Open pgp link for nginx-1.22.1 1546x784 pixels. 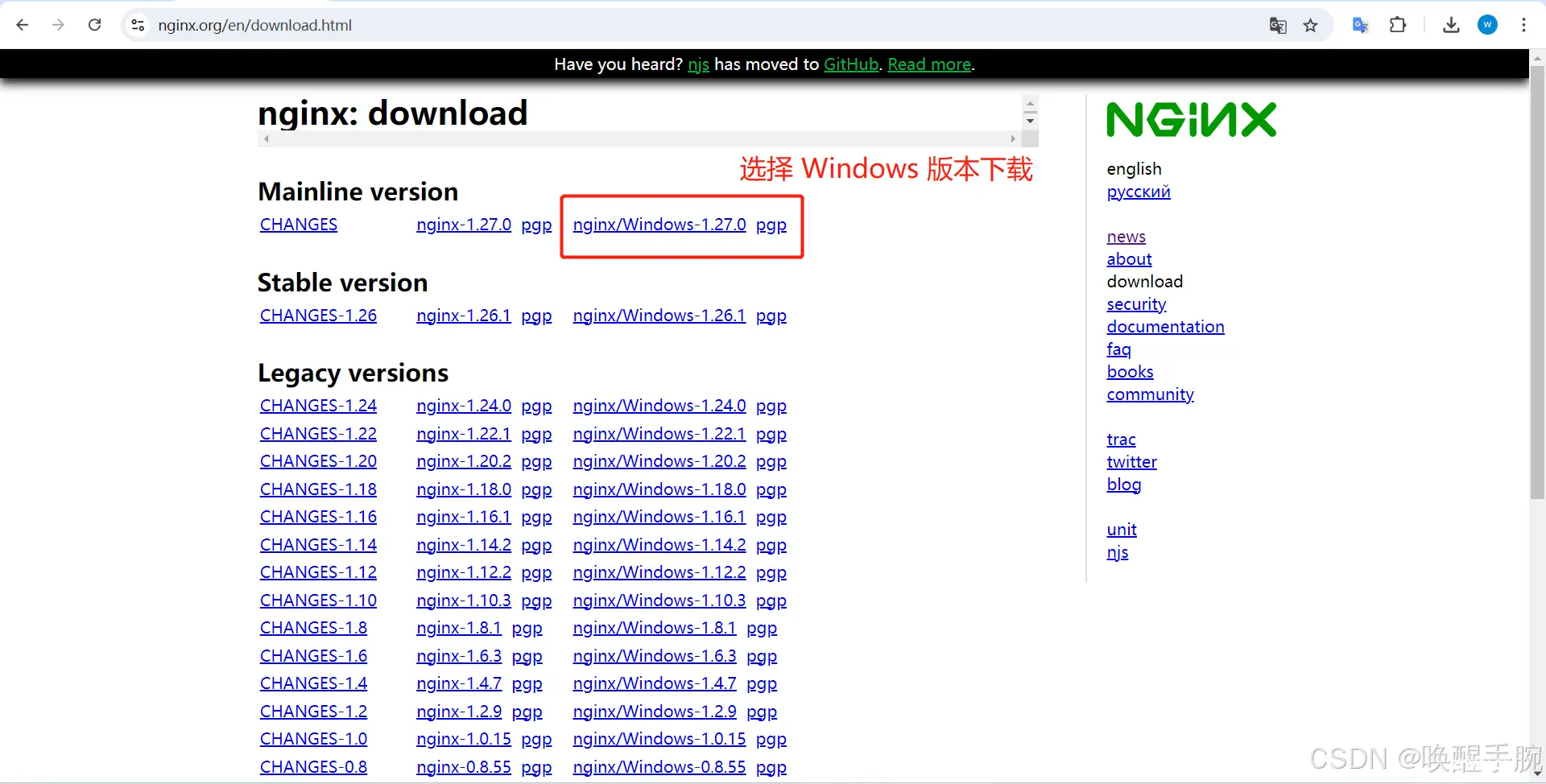point(536,435)
